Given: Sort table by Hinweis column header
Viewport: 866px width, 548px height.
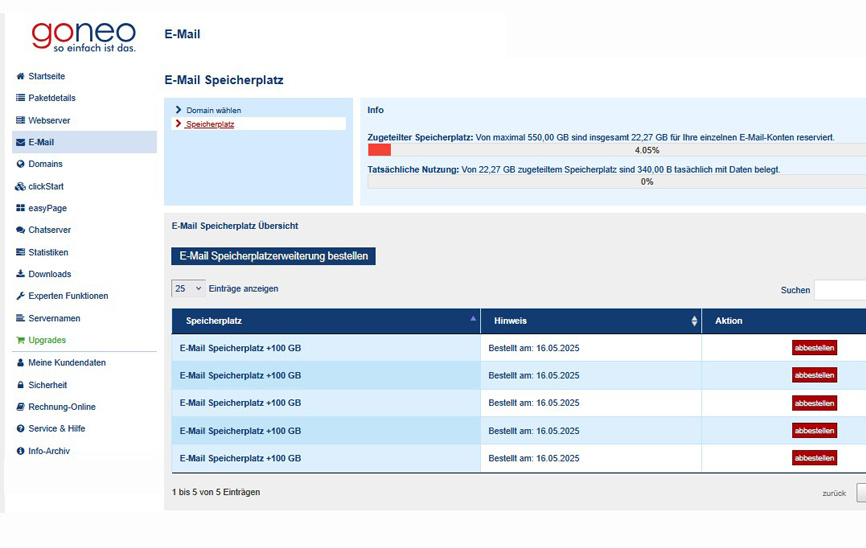Looking at the screenshot, I should [591, 321].
